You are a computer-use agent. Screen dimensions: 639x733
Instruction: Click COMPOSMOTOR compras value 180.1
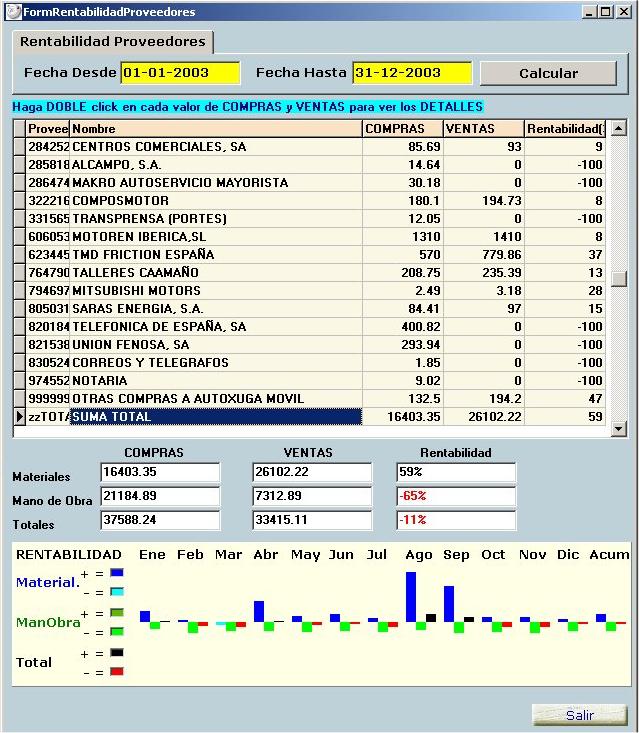(402, 201)
